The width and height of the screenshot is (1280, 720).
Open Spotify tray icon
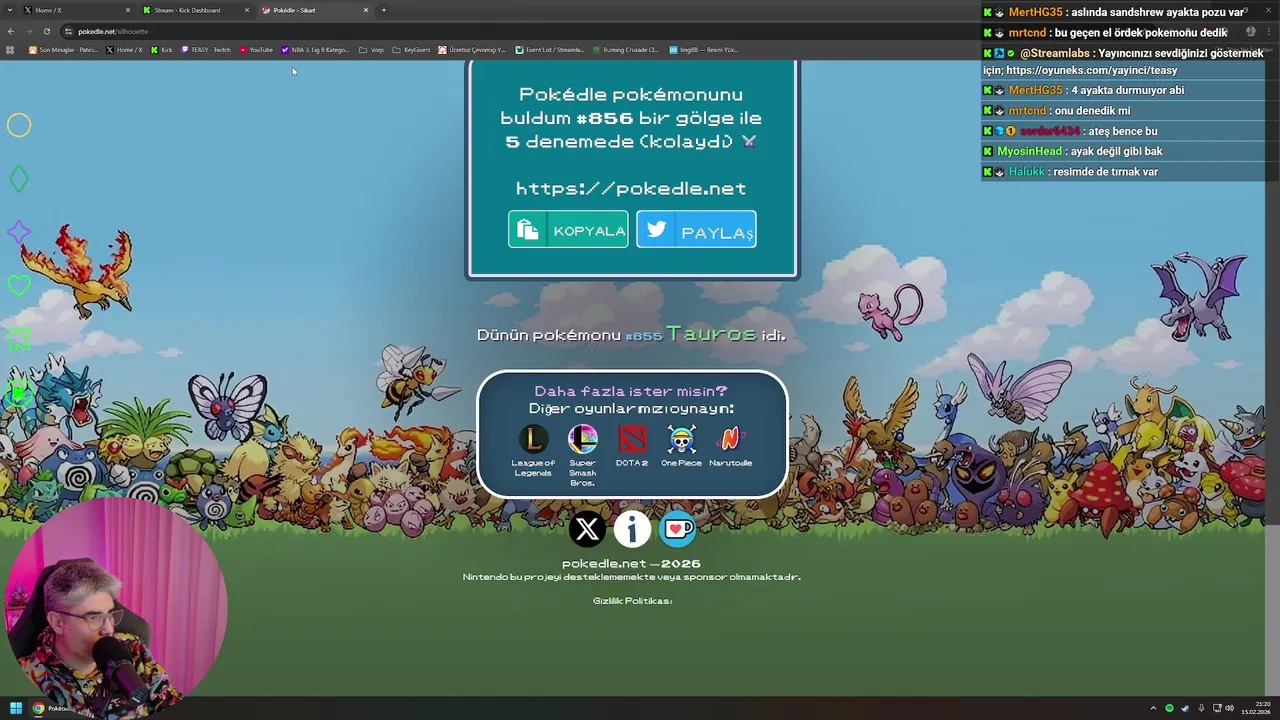[1169, 708]
